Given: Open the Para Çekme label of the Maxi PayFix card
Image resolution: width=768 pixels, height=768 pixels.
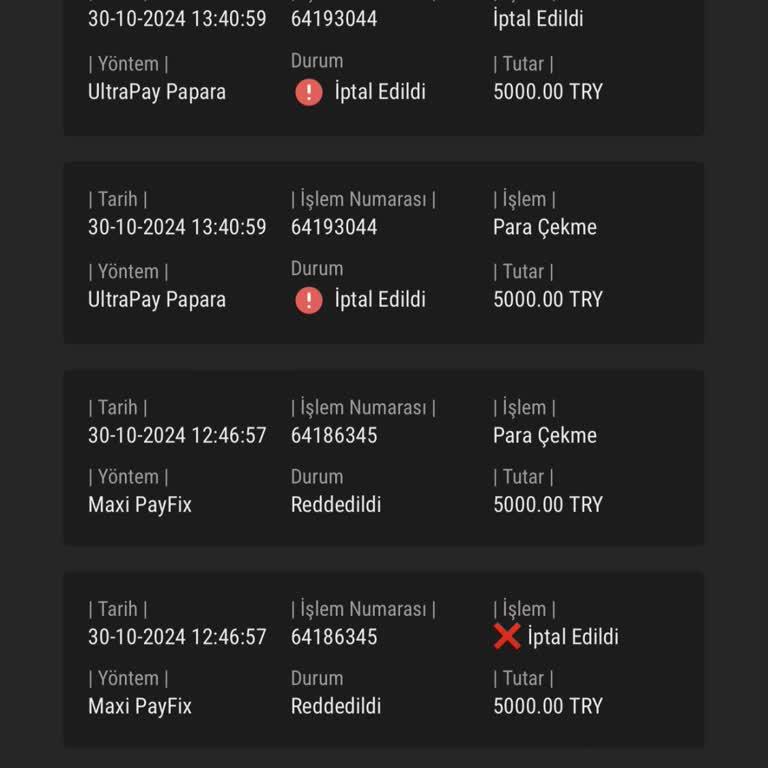Looking at the screenshot, I should pyautogui.click(x=544, y=436).
